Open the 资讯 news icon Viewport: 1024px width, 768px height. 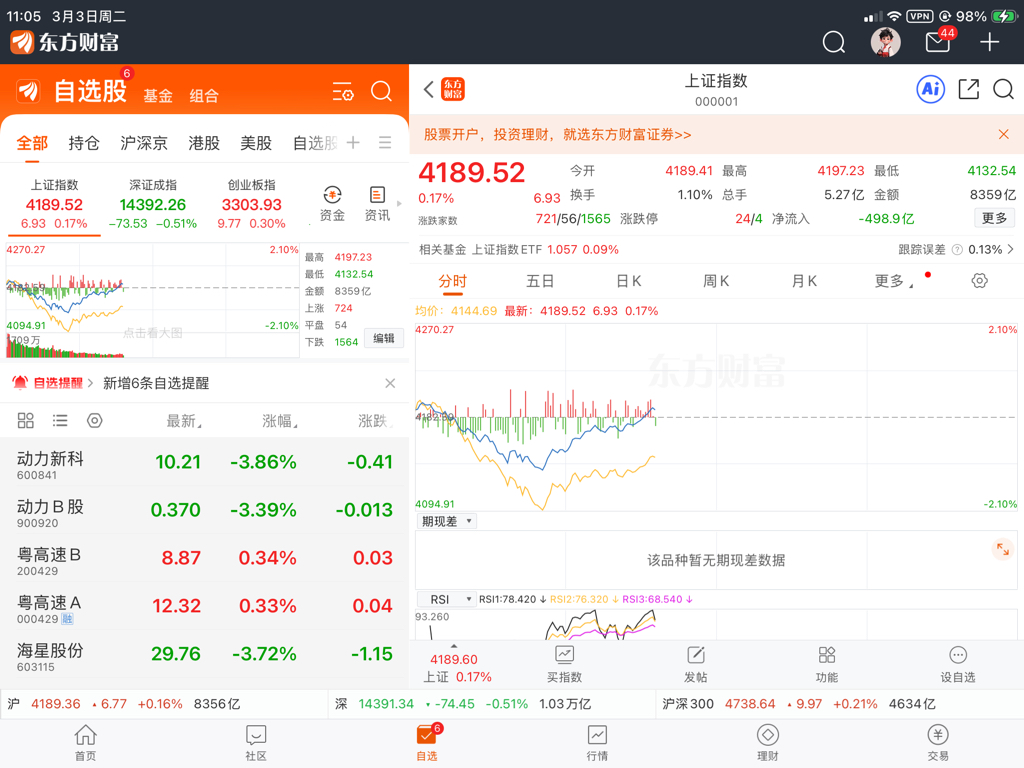(377, 204)
